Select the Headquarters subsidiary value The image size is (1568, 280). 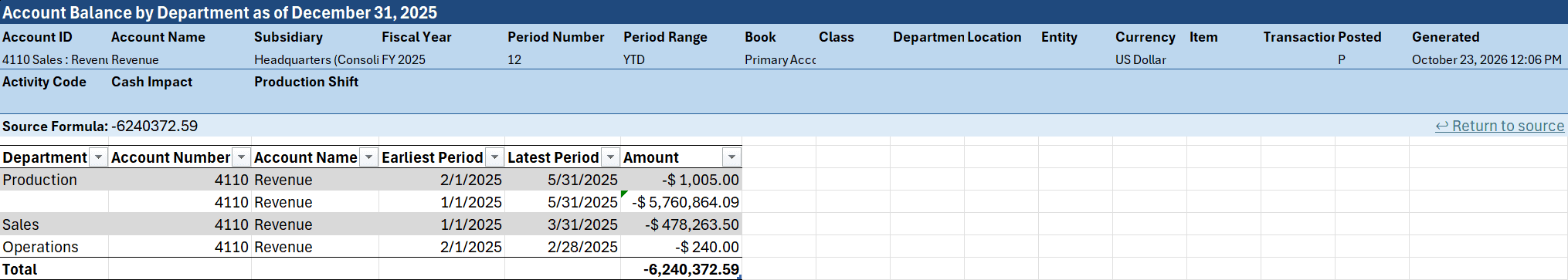click(315, 59)
